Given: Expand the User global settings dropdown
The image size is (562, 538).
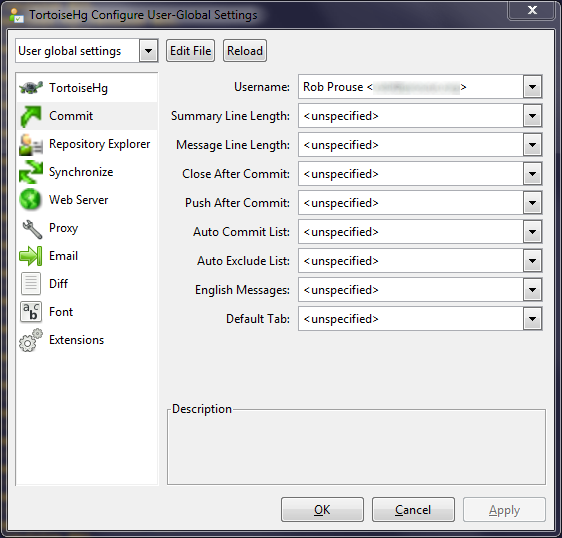Looking at the screenshot, I should point(148,51).
